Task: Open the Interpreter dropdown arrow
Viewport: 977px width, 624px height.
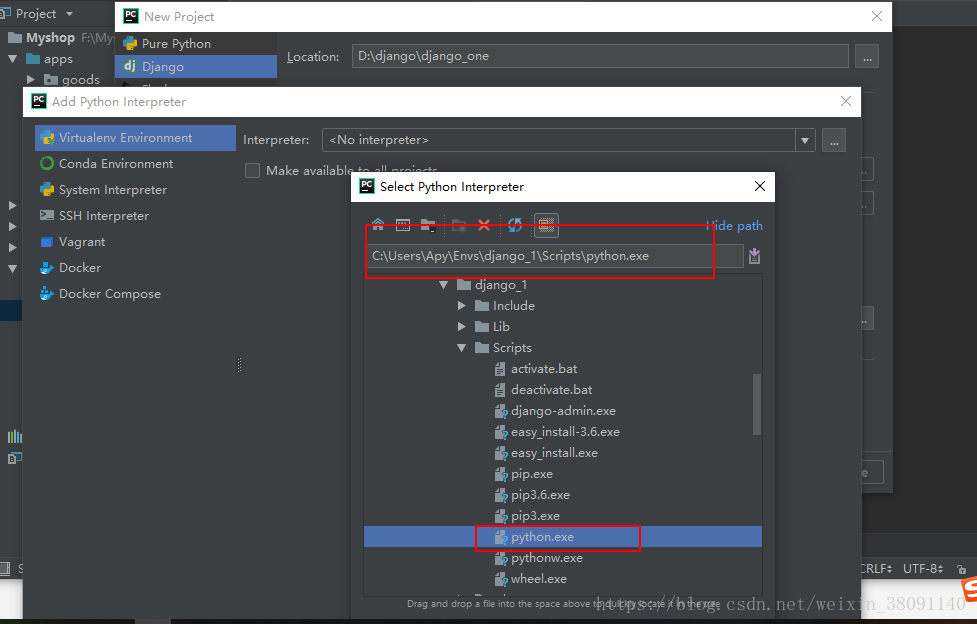Action: [805, 140]
